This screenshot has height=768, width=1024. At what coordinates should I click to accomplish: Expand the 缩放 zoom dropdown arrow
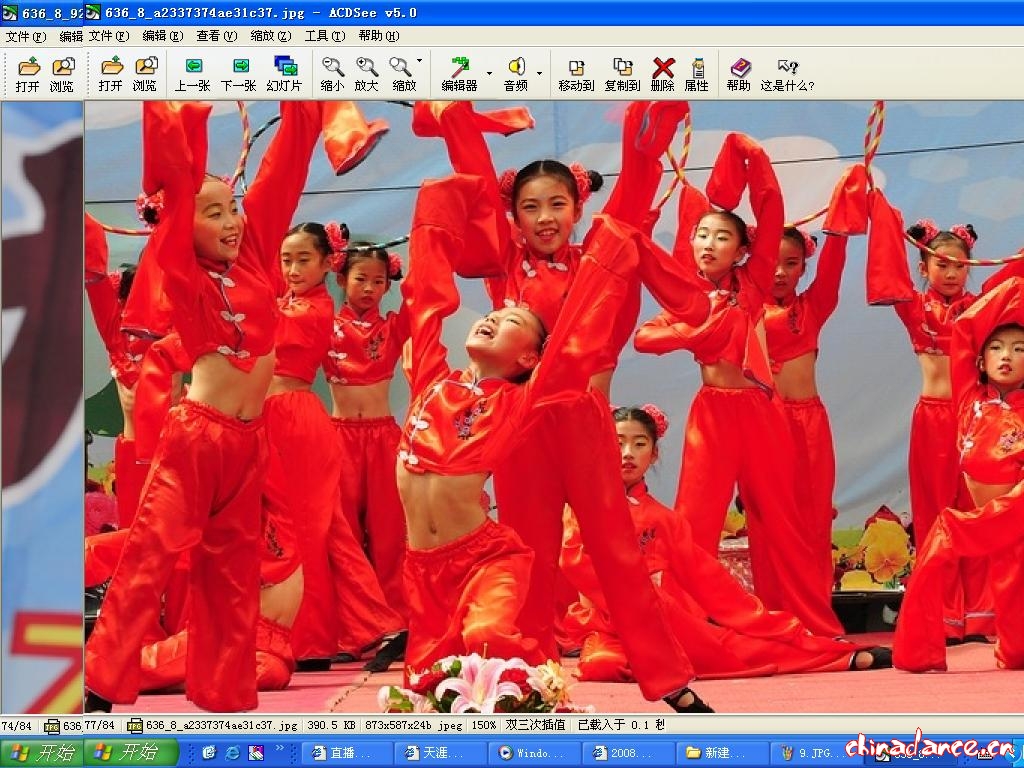coord(419,62)
